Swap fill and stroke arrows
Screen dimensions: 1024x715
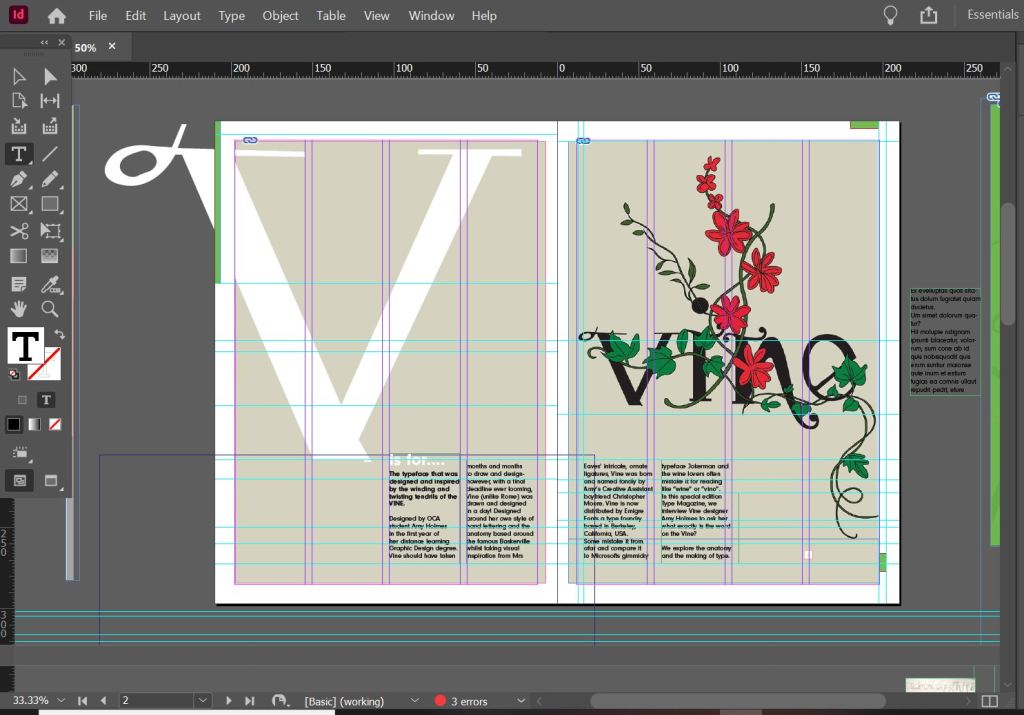(60, 334)
